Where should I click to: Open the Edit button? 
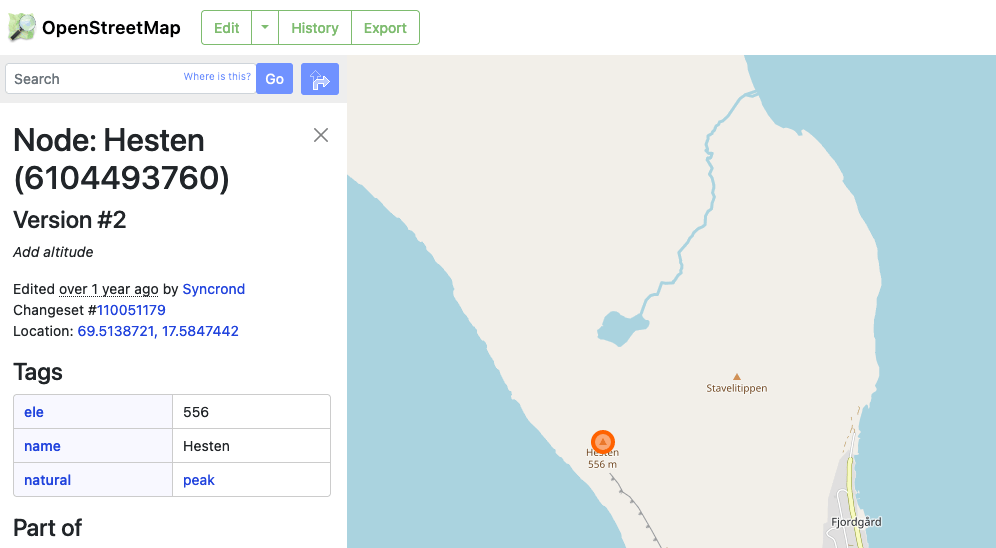pos(227,28)
